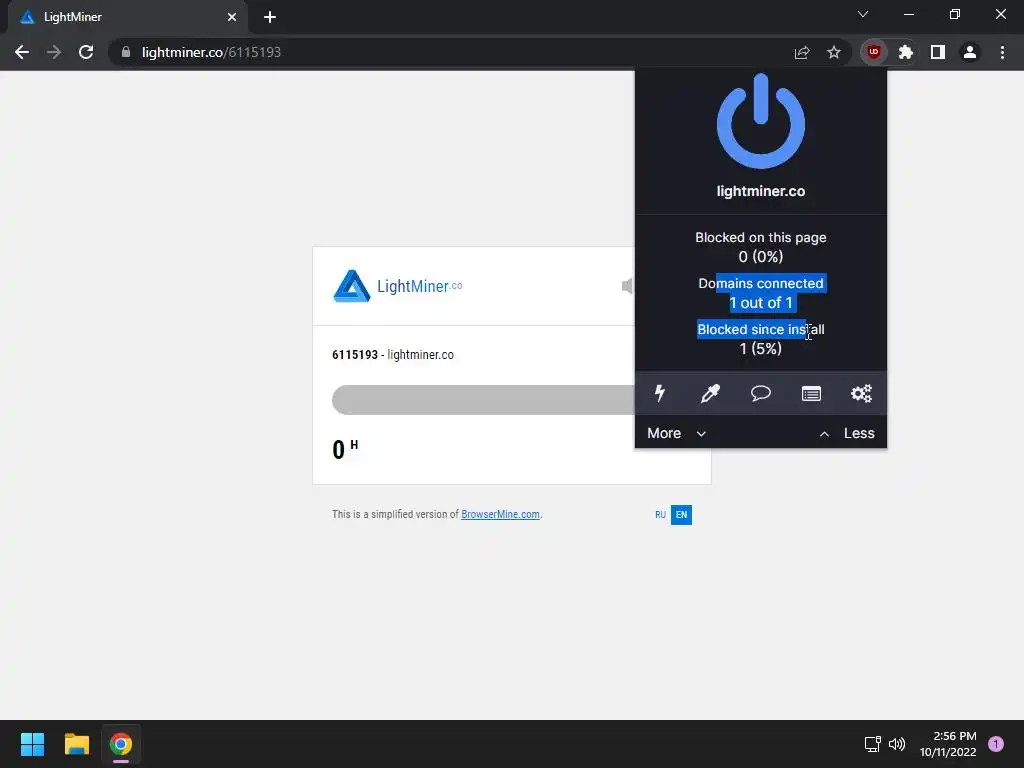
Task: Bookmark this page with the star
Action: click(x=834, y=52)
